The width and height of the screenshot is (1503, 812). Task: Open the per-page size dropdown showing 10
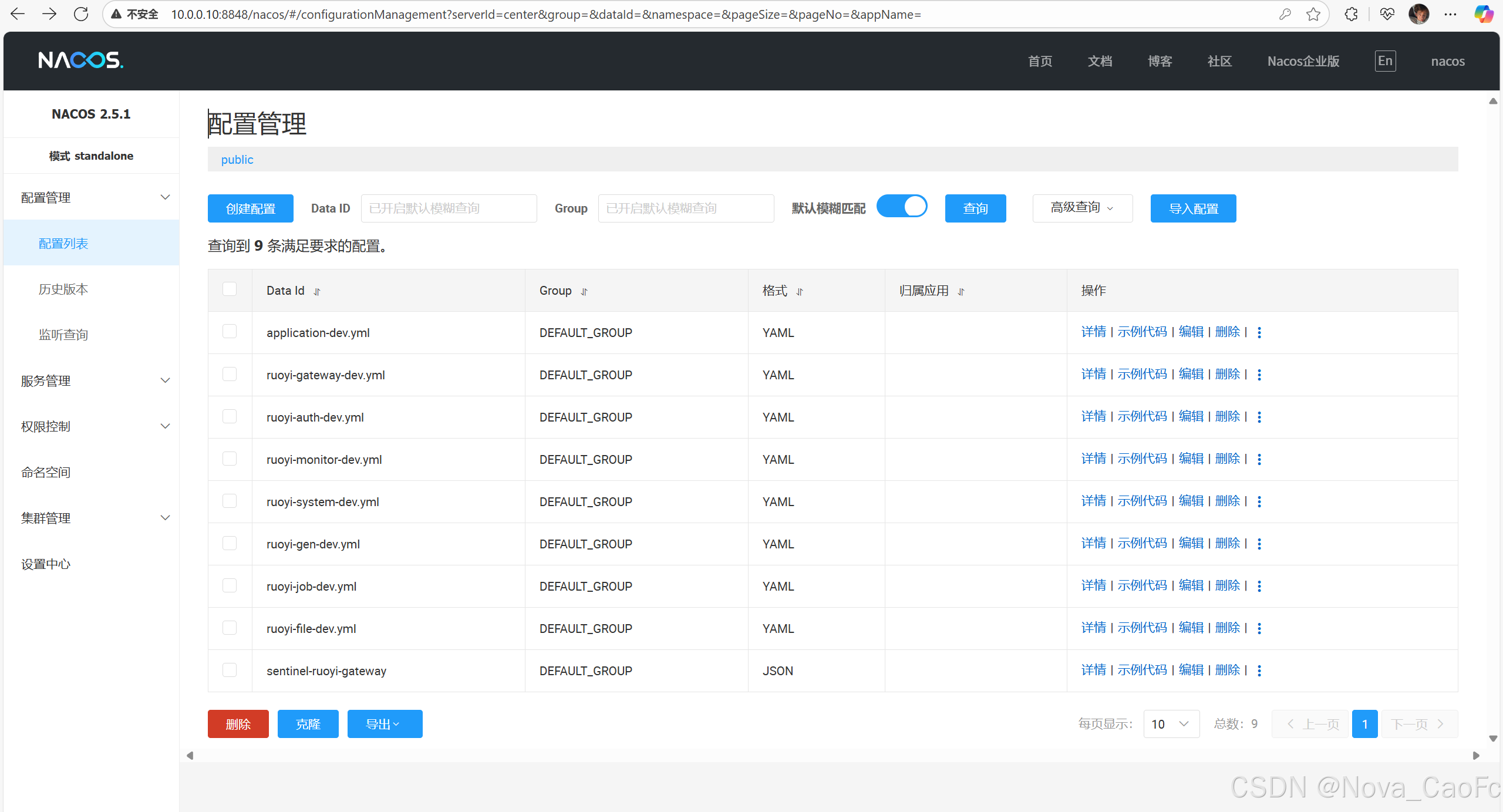coord(1171,724)
